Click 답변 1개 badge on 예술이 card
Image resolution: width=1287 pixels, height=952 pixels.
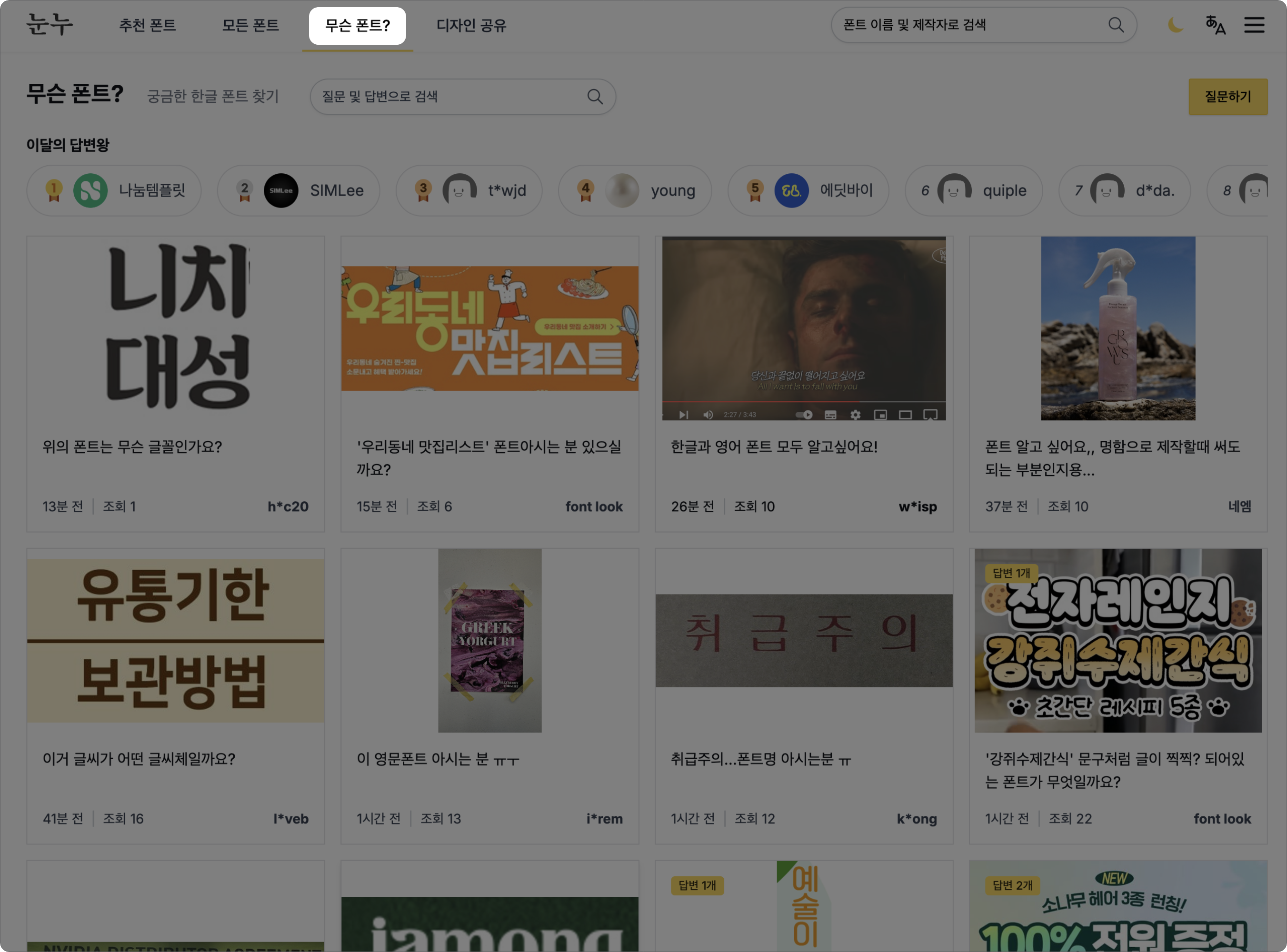tap(698, 885)
